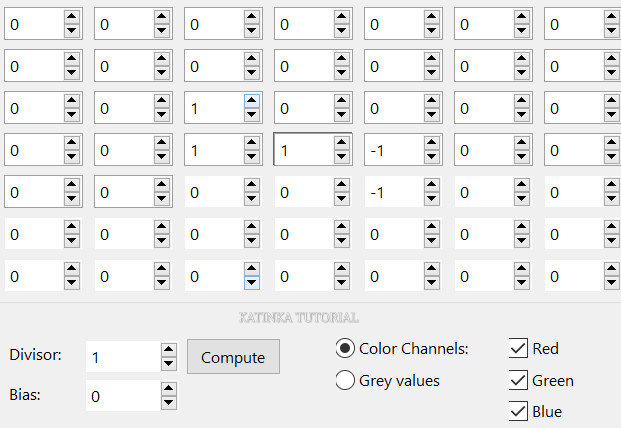Image resolution: width=621 pixels, height=428 pixels.
Task: Decrease the Divisor value with down arrow
Action: point(169,364)
